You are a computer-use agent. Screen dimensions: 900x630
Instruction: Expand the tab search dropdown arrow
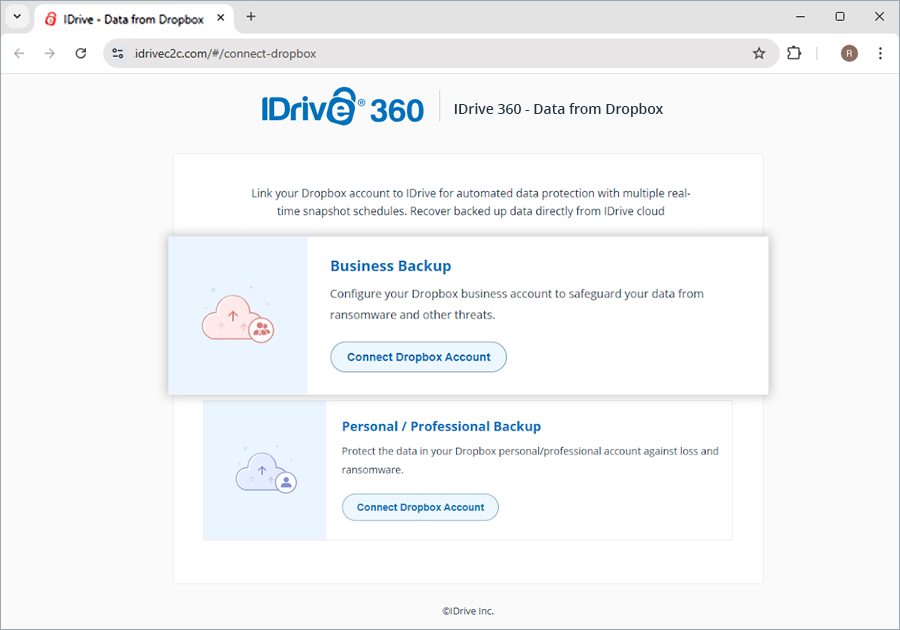click(x=17, y=17)
